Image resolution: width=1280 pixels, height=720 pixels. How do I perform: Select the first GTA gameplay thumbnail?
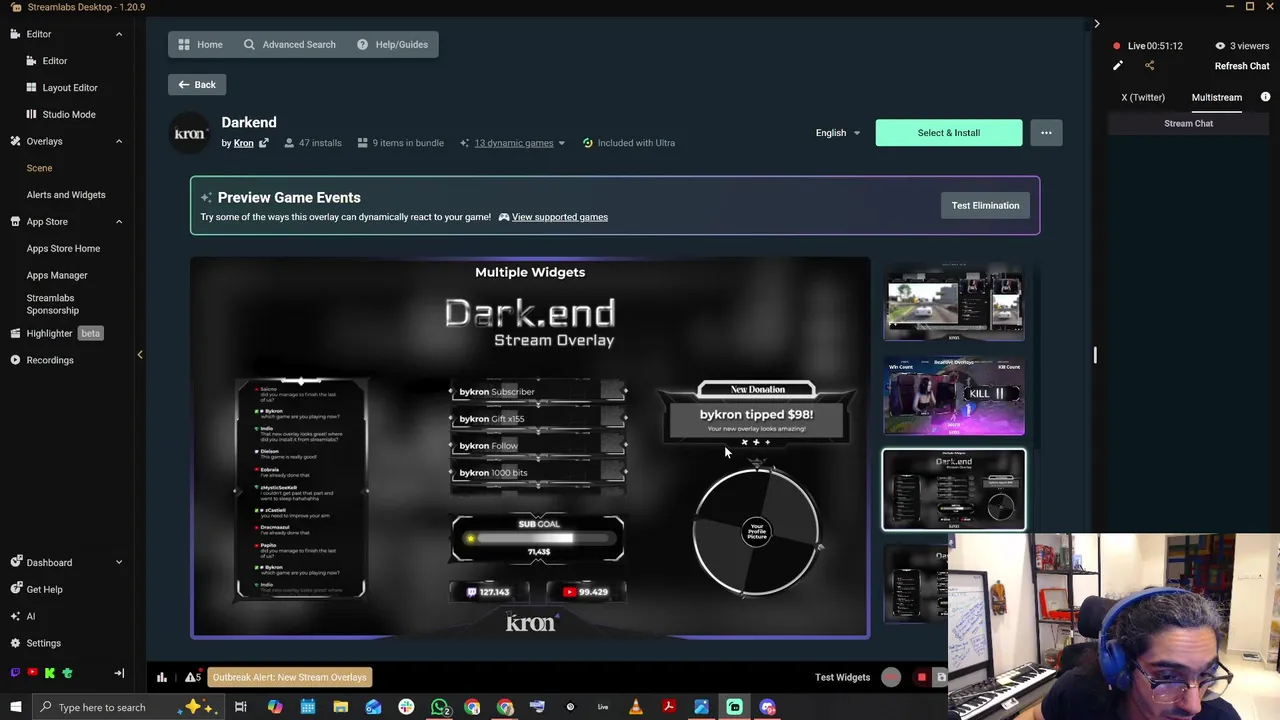tap(954, 304)
